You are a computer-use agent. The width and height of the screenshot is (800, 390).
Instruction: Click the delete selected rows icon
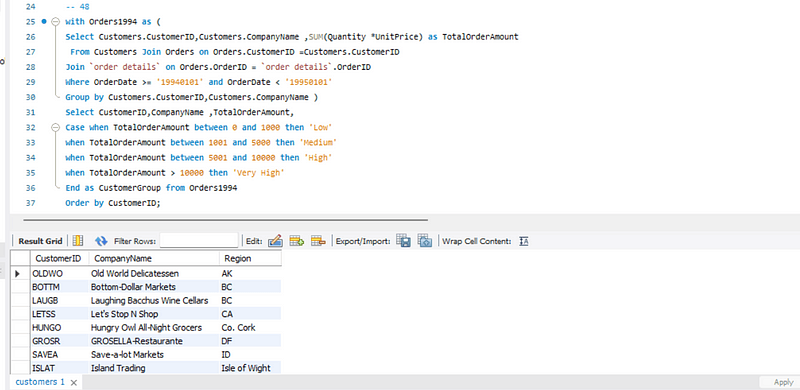pyautogui.click(x=318, y=241)
